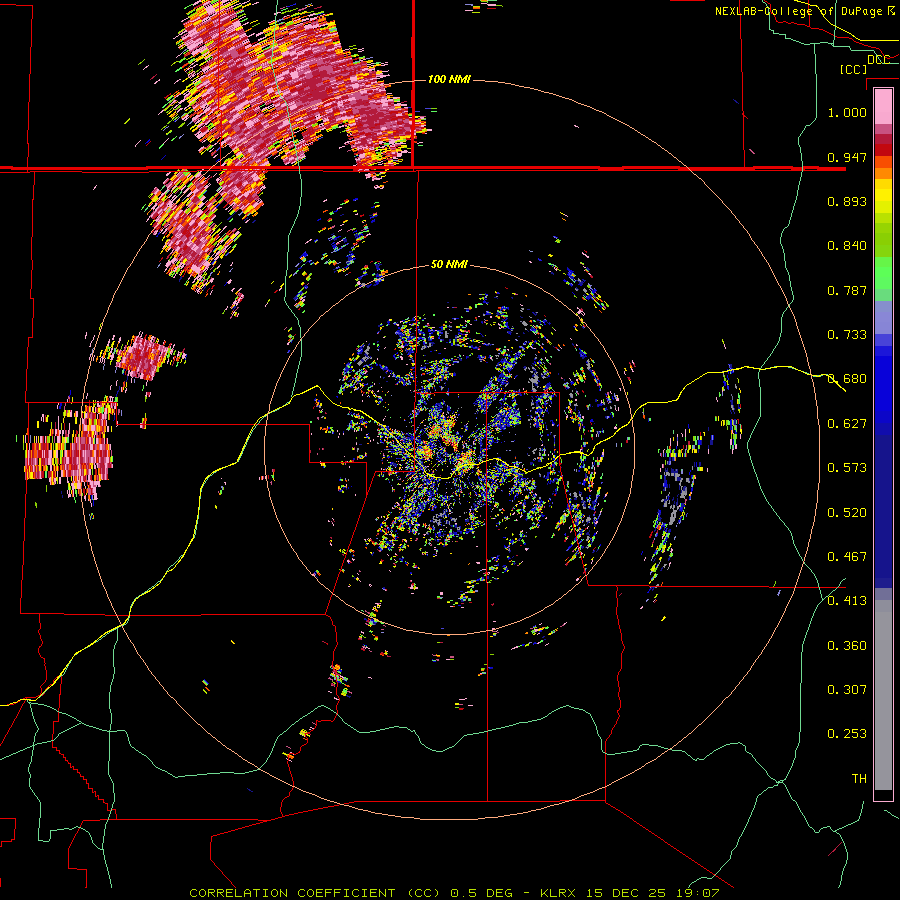Viewport: 900px width, 900px height.
Task: Click the 100 NMI range ring label
Action: click(449, 79)
